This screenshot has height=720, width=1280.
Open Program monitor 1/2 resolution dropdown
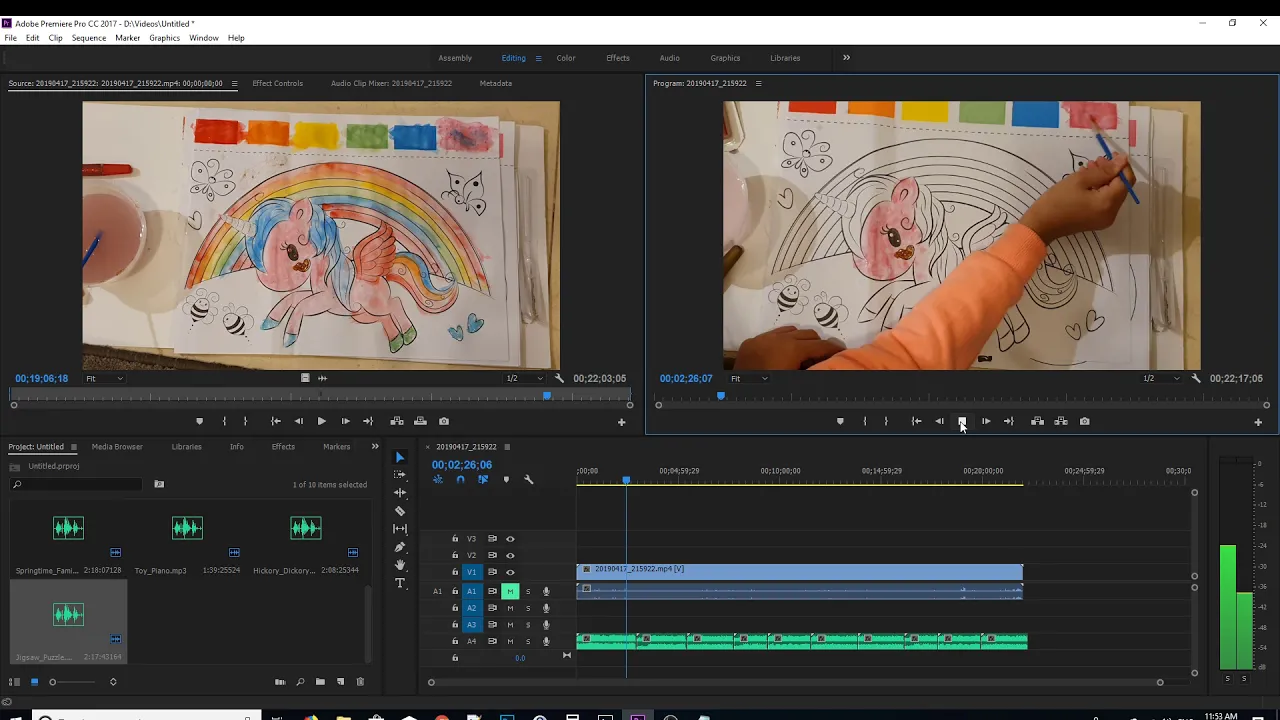1161,379
